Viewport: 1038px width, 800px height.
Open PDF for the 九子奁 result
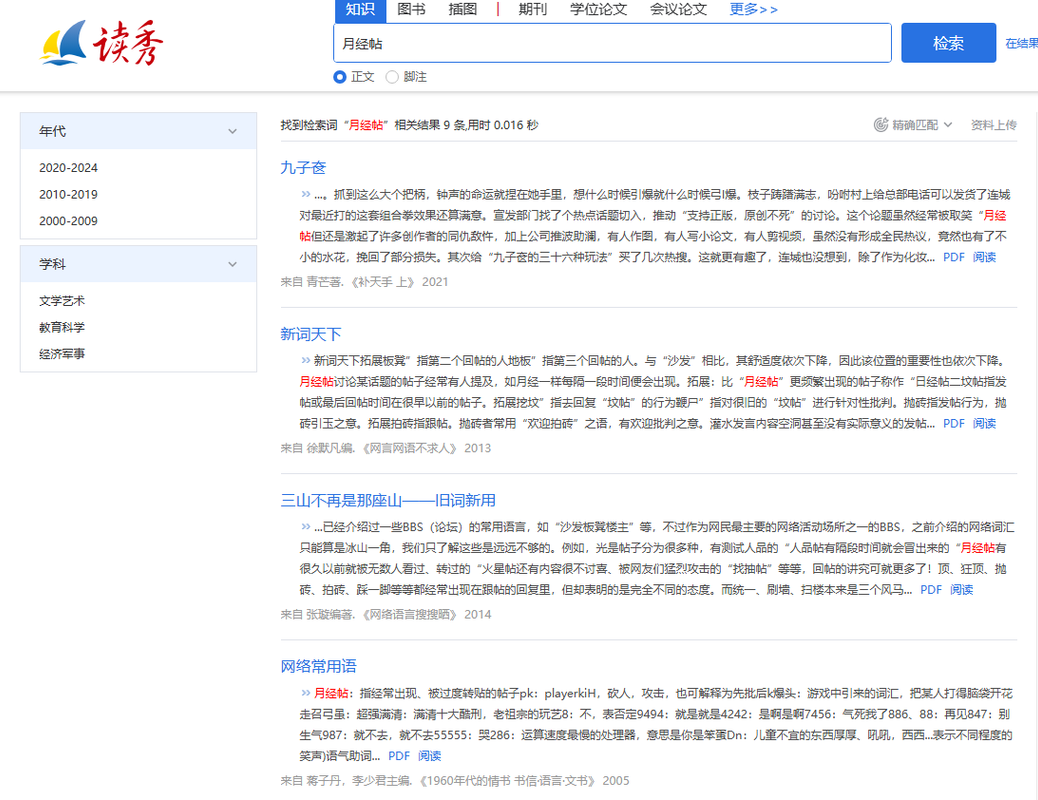[953, 257]
